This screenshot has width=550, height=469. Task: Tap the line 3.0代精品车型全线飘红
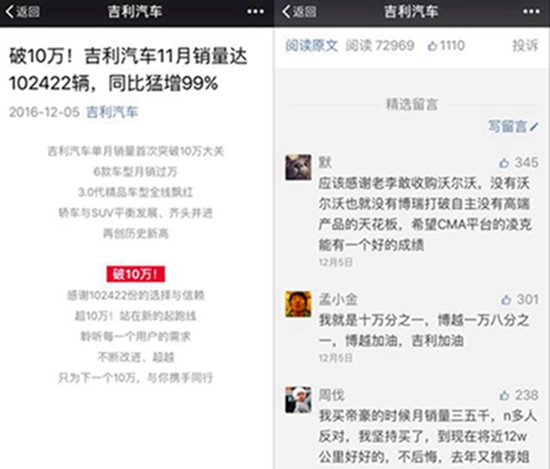coord(136,192)
